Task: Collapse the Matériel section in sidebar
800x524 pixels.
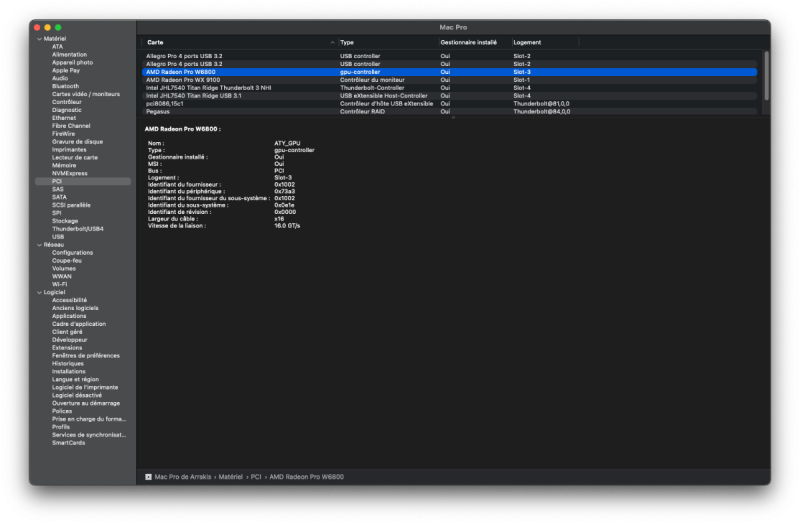Action: click(38, 38)
